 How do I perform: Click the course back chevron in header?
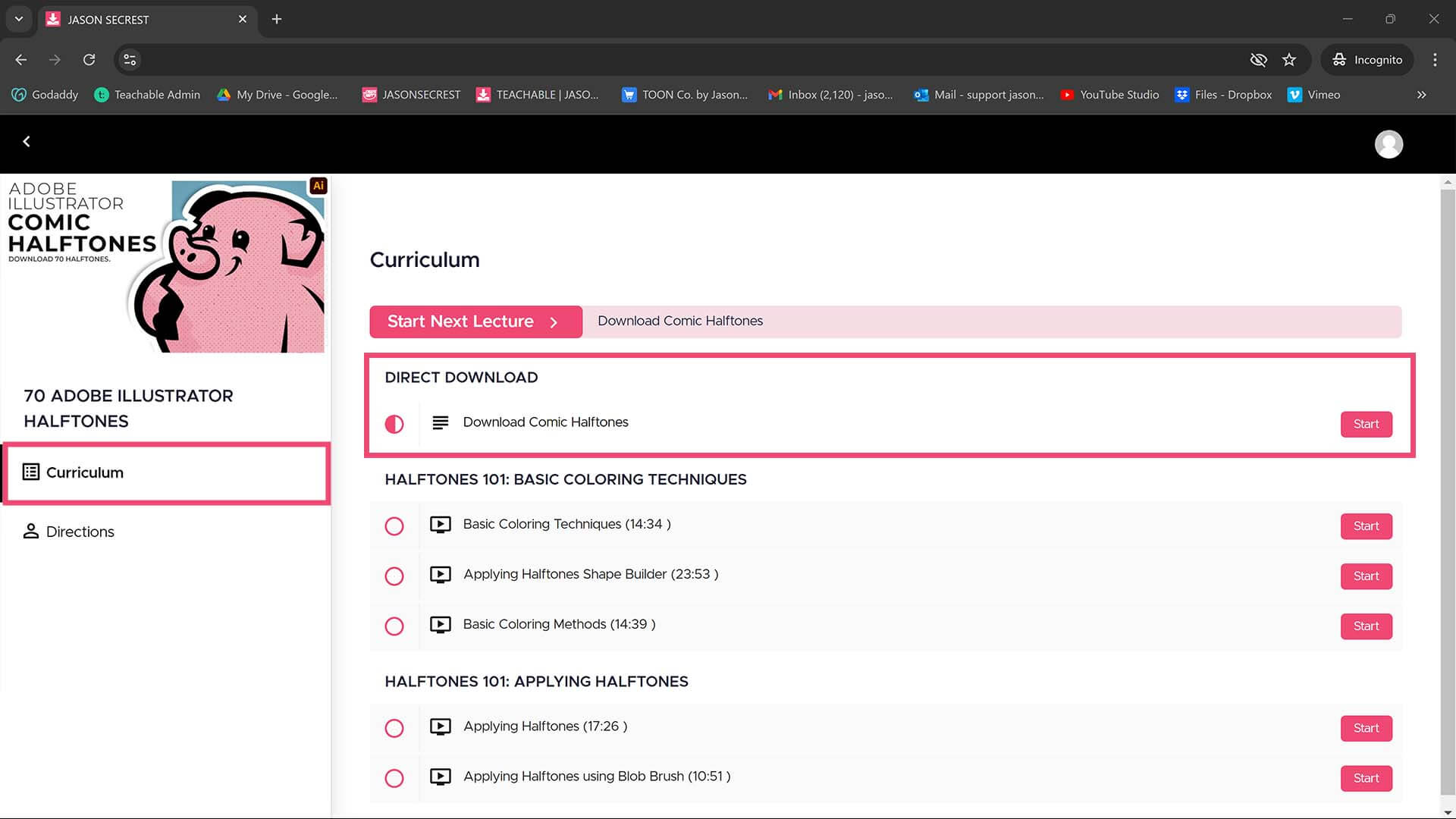coord(27,142)
